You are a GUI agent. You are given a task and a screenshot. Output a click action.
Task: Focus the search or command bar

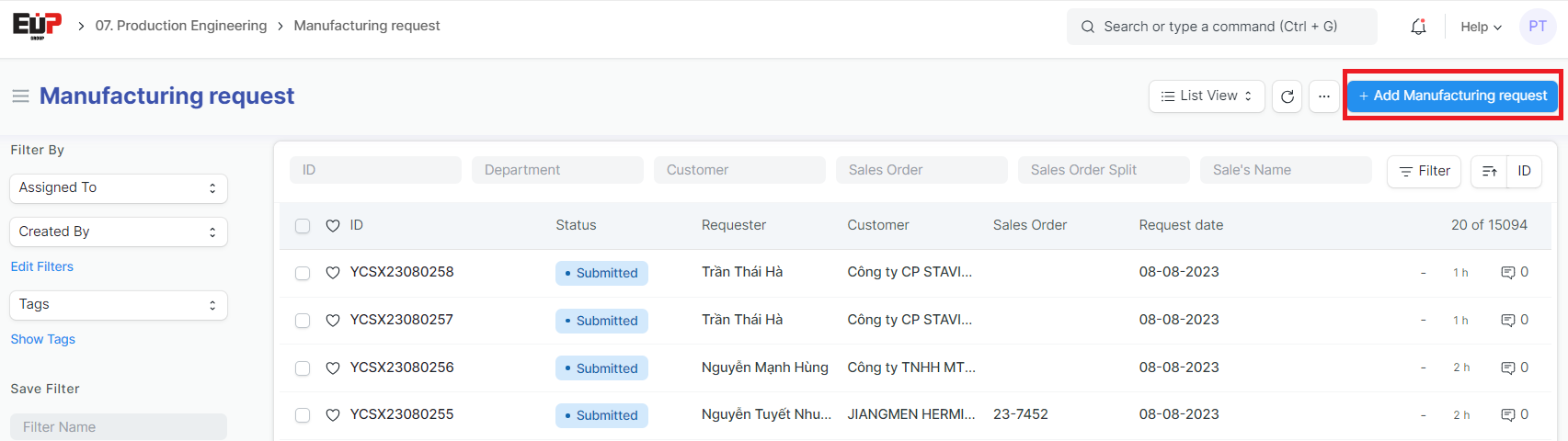[x=1220, y=27]
